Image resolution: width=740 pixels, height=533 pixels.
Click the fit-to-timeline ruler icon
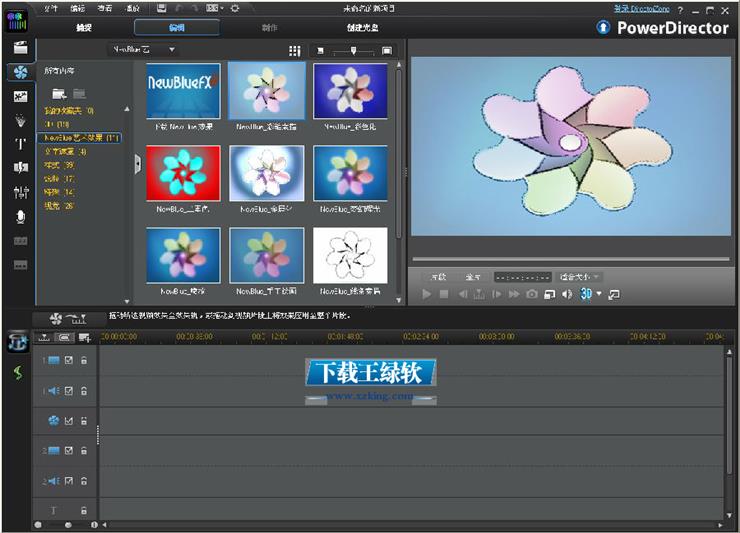(x=44, y=337)
